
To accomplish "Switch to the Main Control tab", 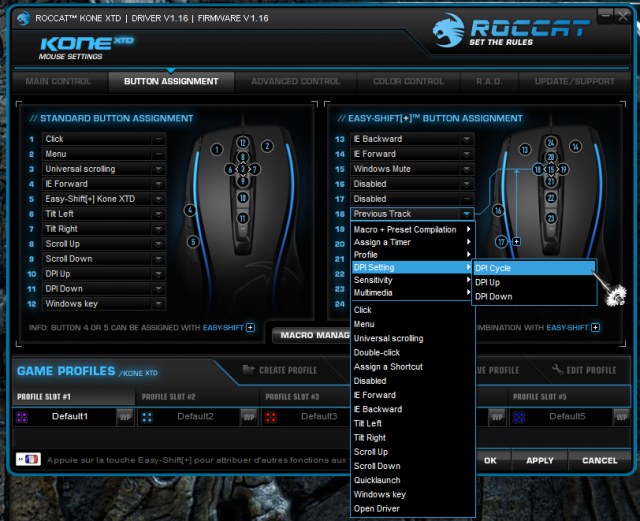I will click(58, 81).
